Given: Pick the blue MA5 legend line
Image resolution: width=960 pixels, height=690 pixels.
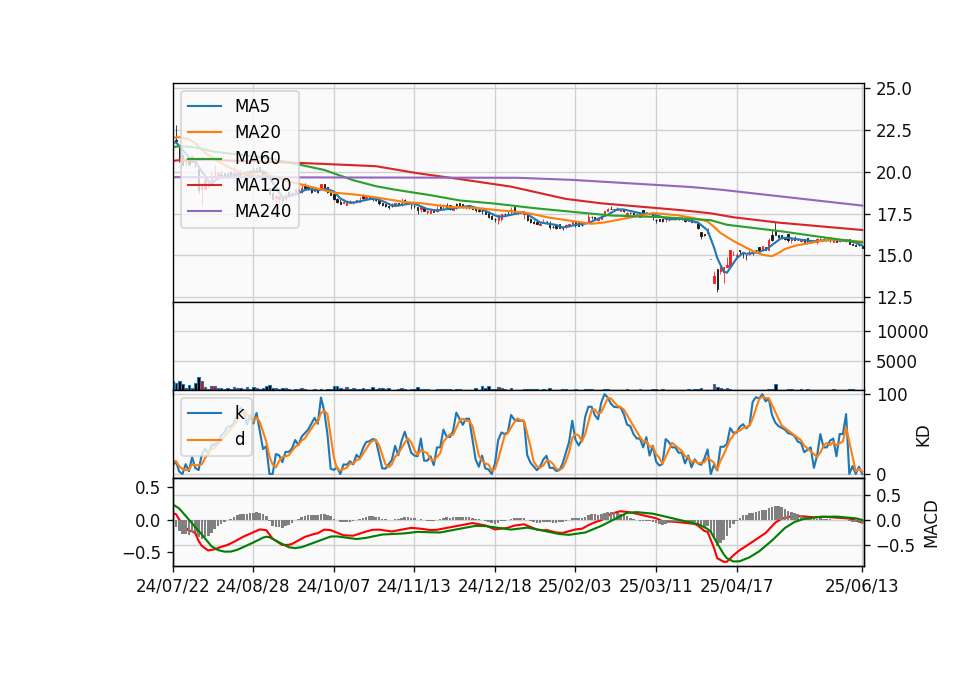Looking at the screenshot, I should pos(204,107).
